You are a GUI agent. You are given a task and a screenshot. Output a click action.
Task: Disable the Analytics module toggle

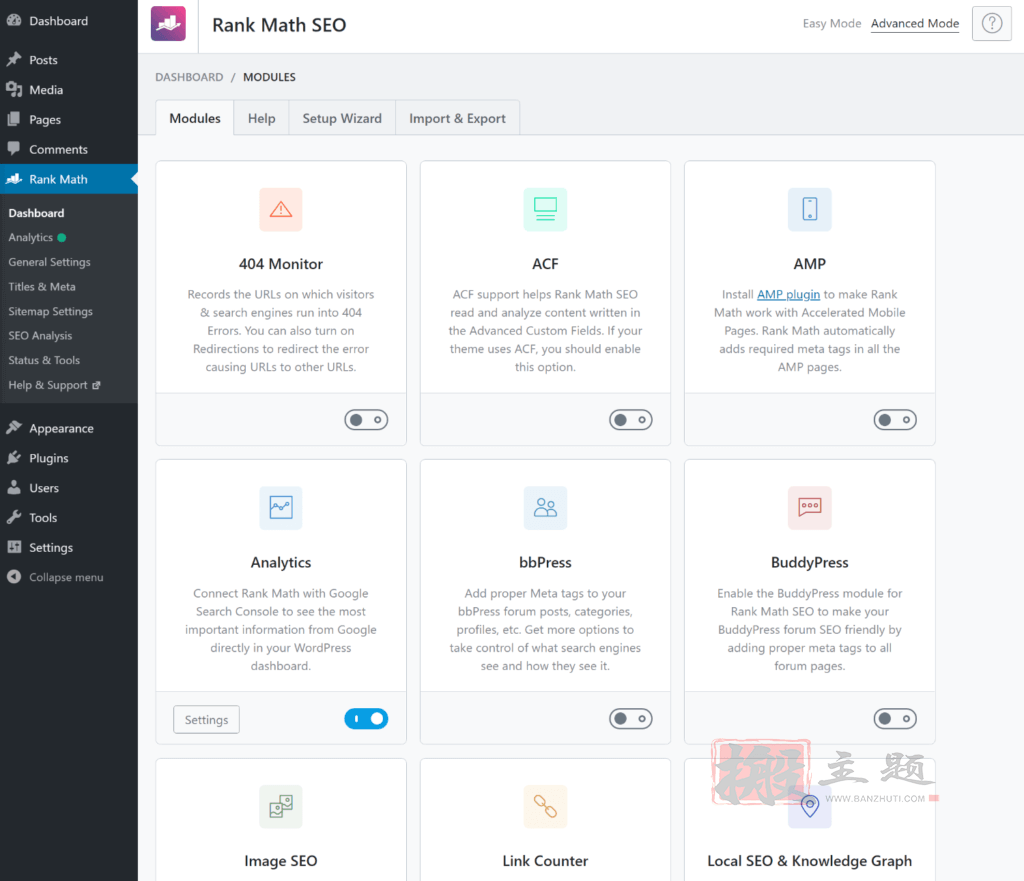pyautogui.click(x=366, y=719)
